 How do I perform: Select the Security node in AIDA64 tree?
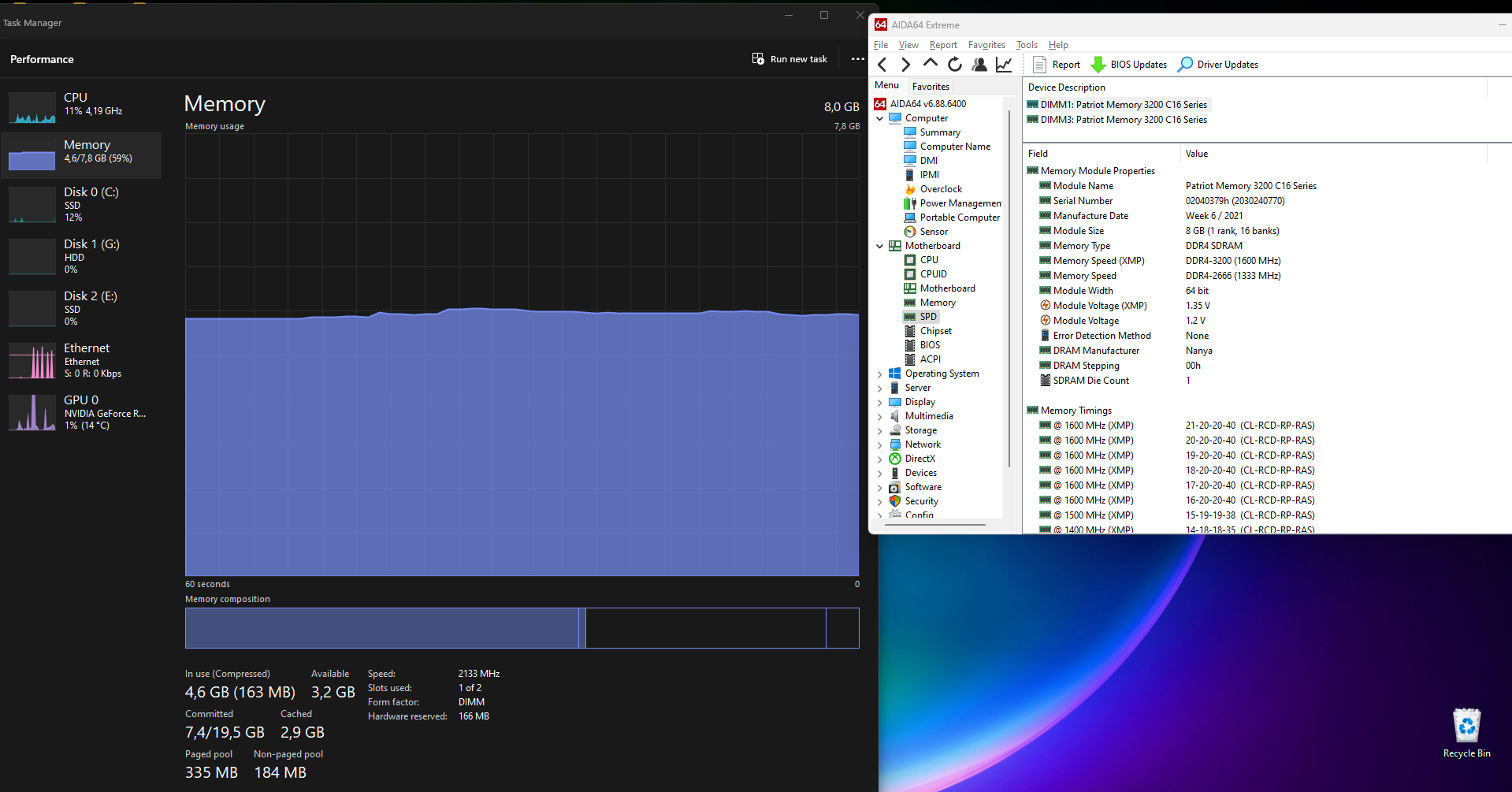914,501
